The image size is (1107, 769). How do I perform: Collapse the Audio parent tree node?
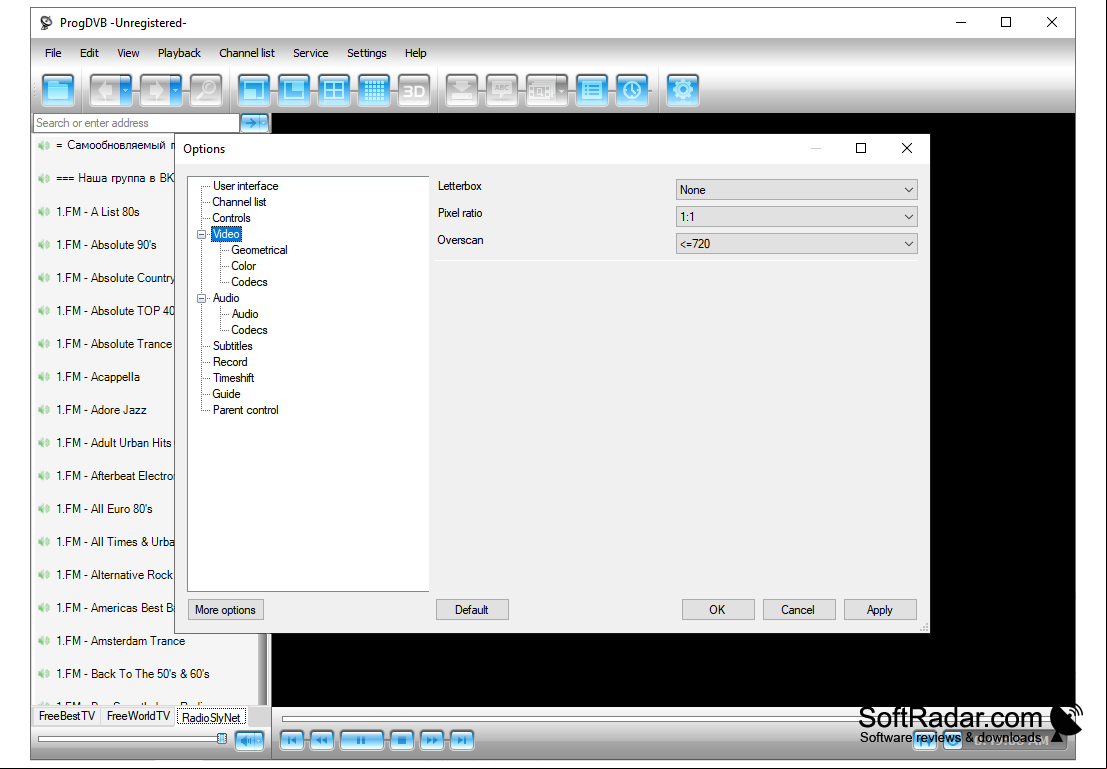pyautogui.click(x=201, y=298)
